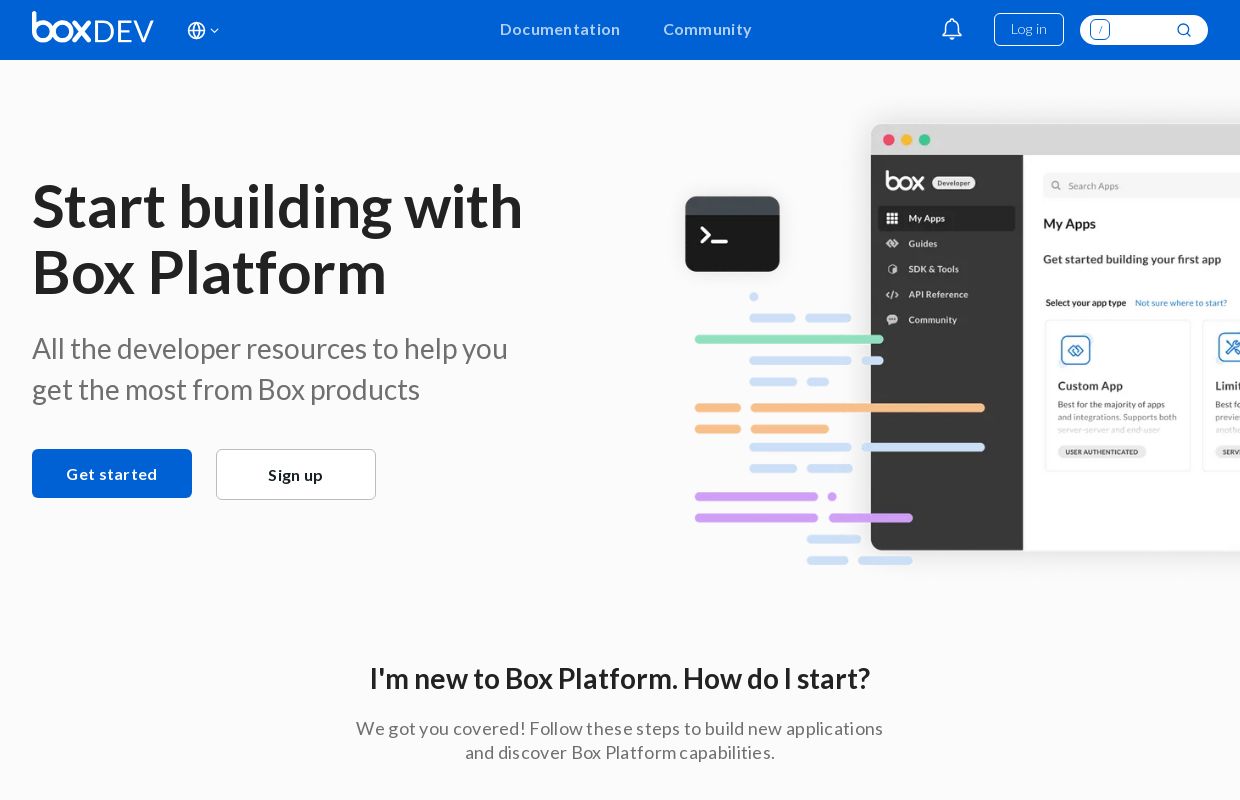Click the slash shortcut key icon in search

[1100, 30]
